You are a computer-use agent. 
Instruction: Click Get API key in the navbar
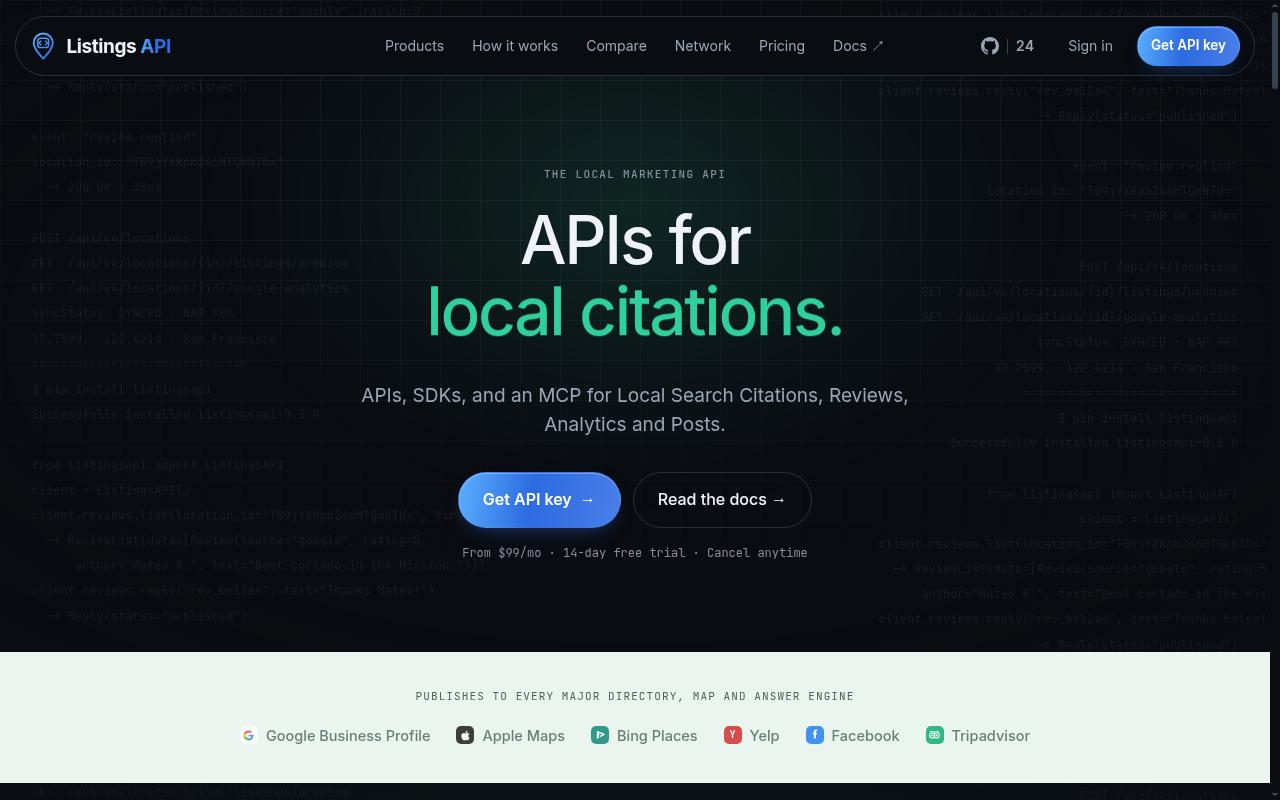[x=1188, y=46]
